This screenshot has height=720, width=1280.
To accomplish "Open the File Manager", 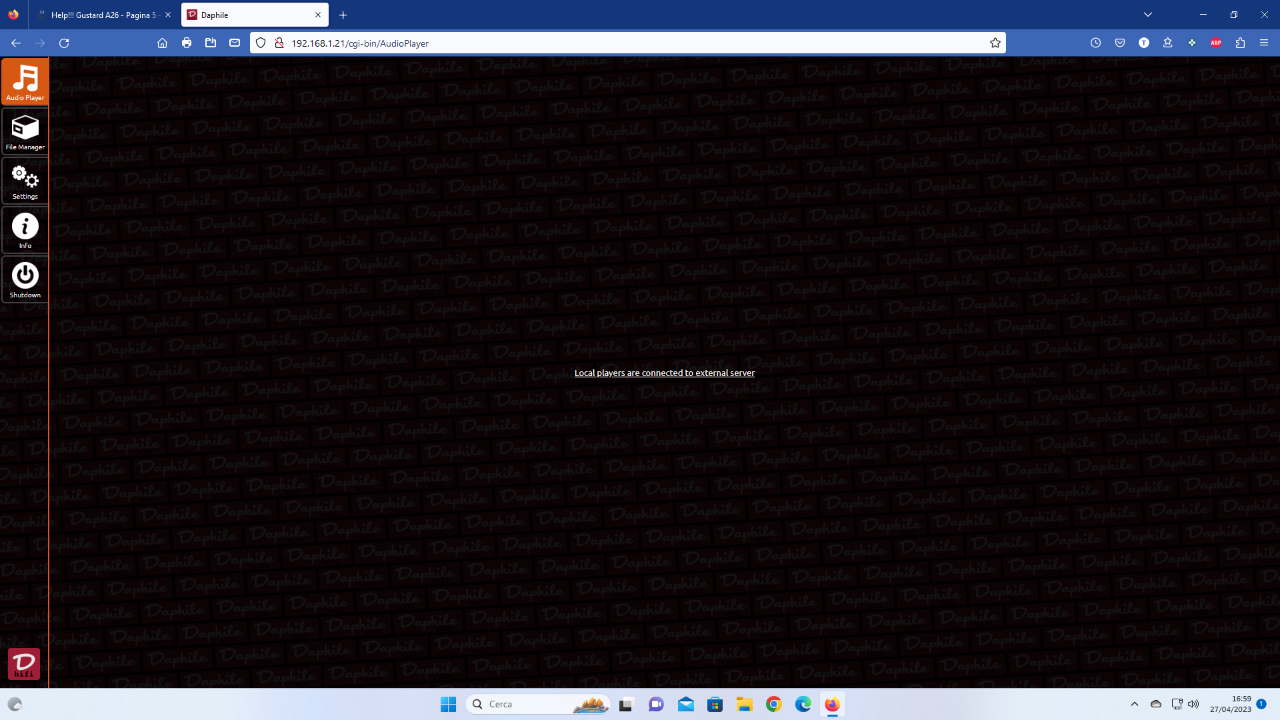I will [25, 132].
